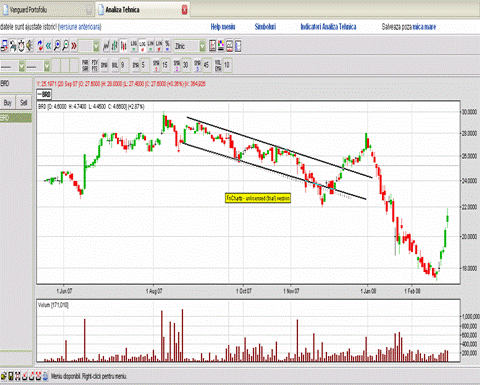Toggle the SMA 1 moving average indicator

coord(156,65)
